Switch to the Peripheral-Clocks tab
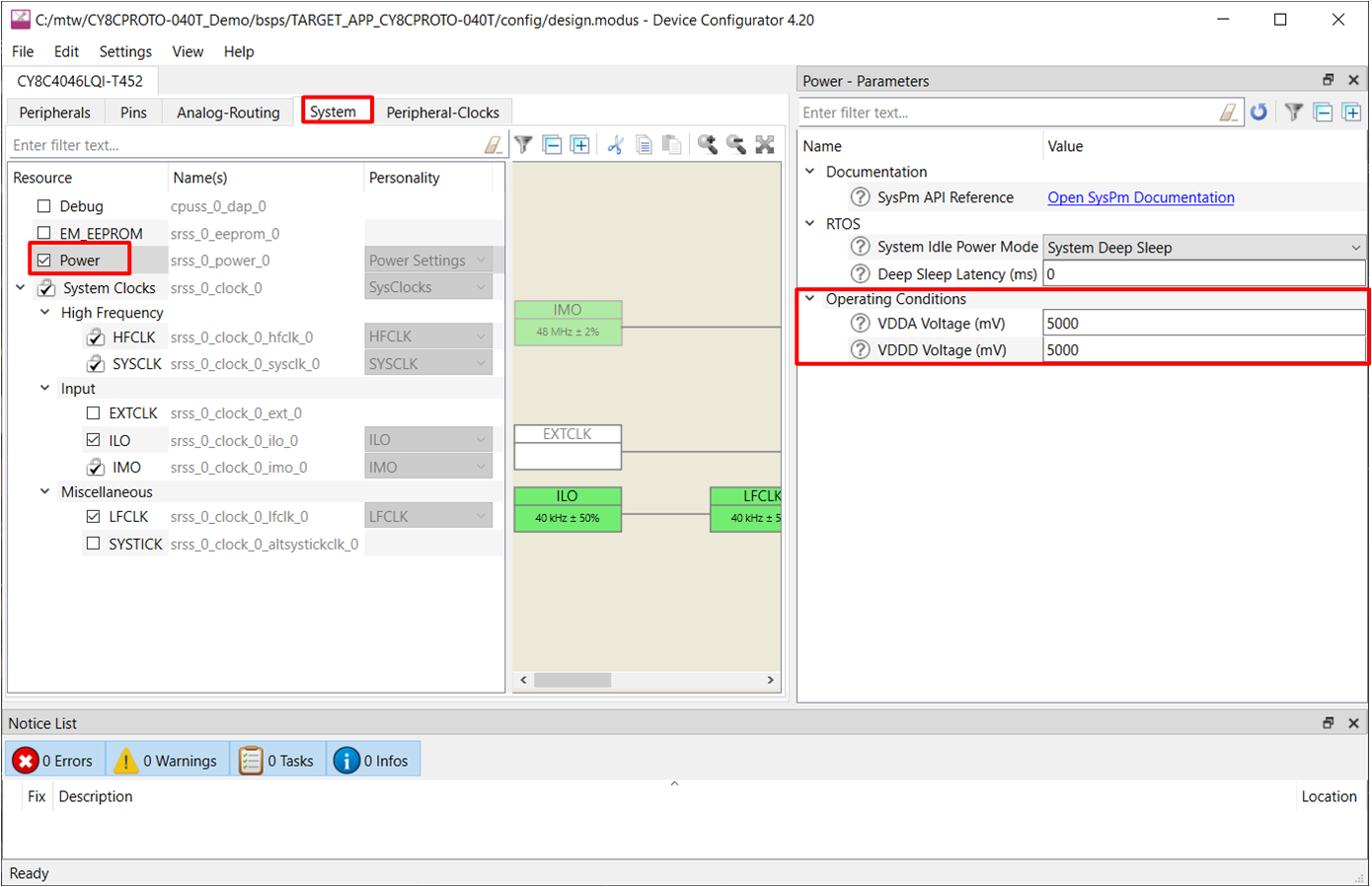 442,112
